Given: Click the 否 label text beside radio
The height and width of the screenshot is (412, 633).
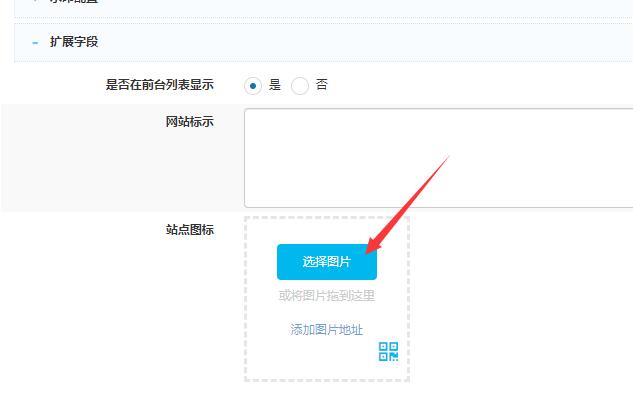Looking at the screenshot, I should click(322, 86).
